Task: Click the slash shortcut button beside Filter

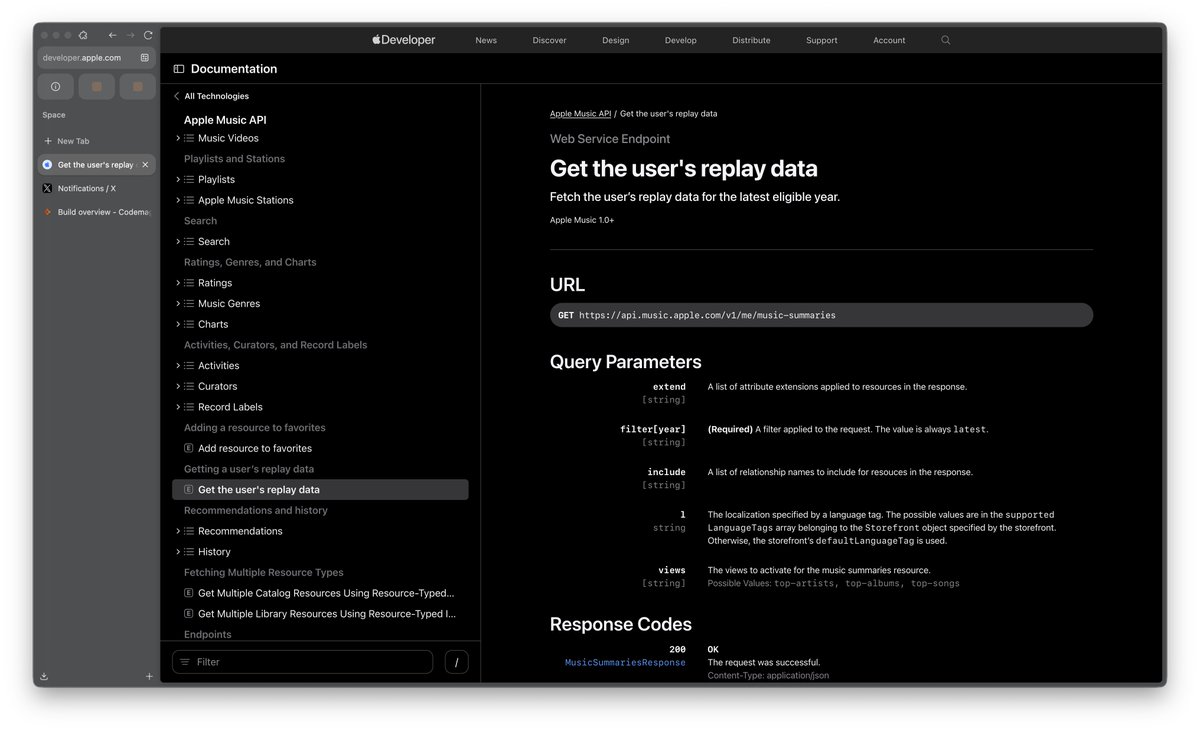Action: click(456, 662)
